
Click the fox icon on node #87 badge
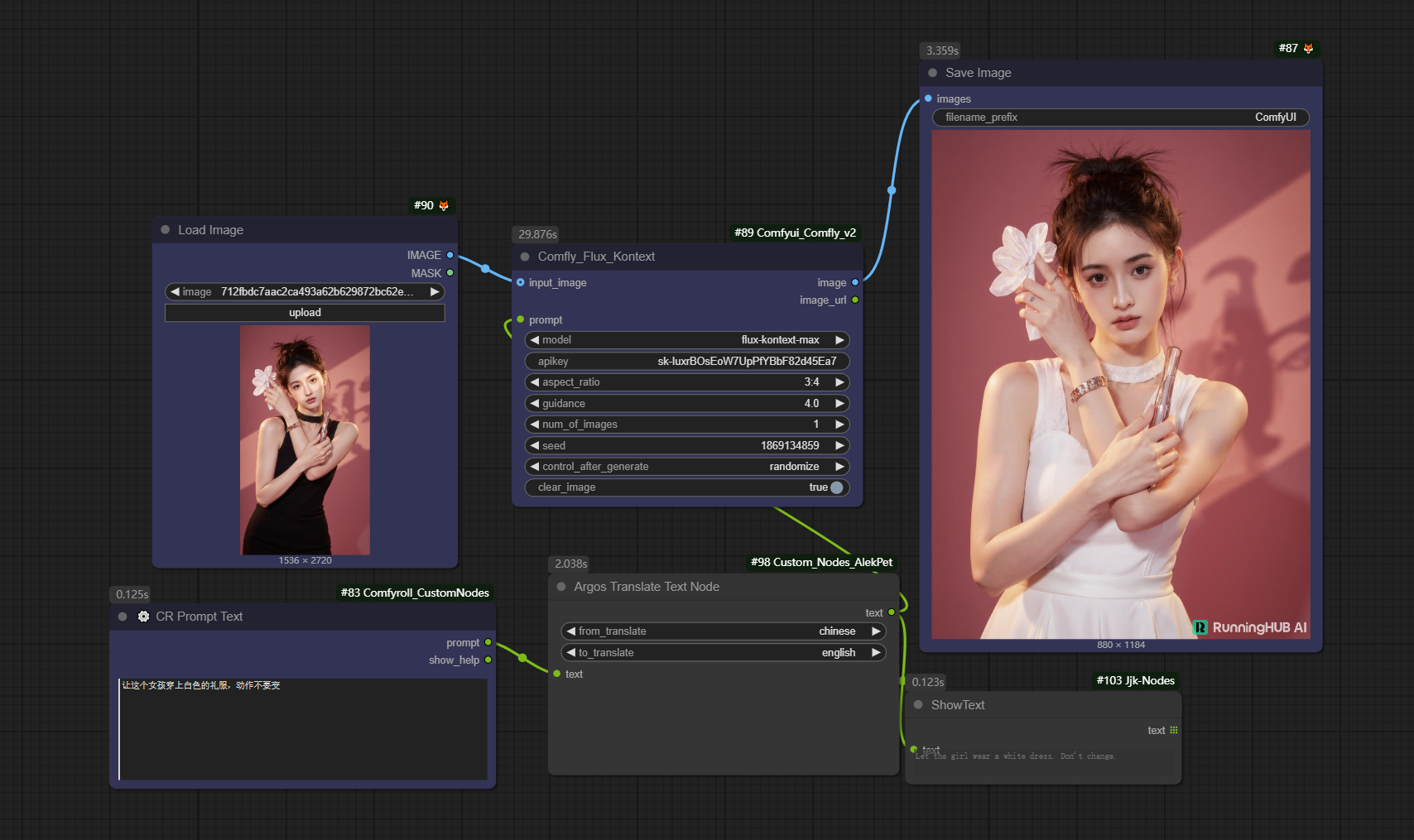pyautogui.click(x=1308, y=49)
